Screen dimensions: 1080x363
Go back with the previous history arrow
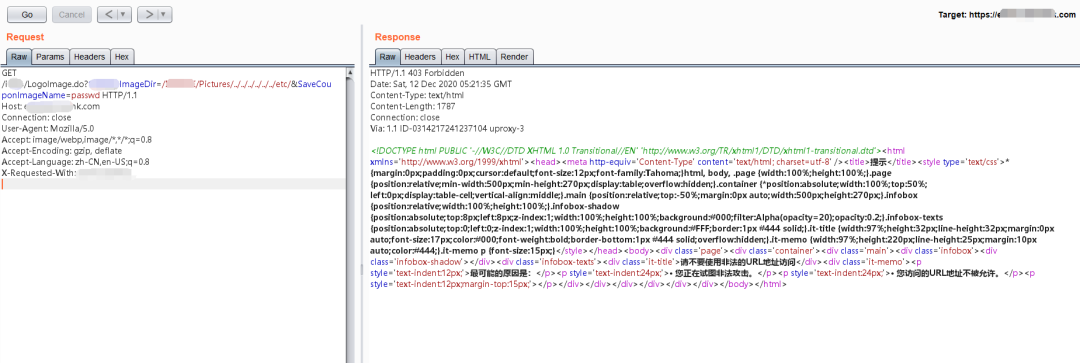point(109,14)
